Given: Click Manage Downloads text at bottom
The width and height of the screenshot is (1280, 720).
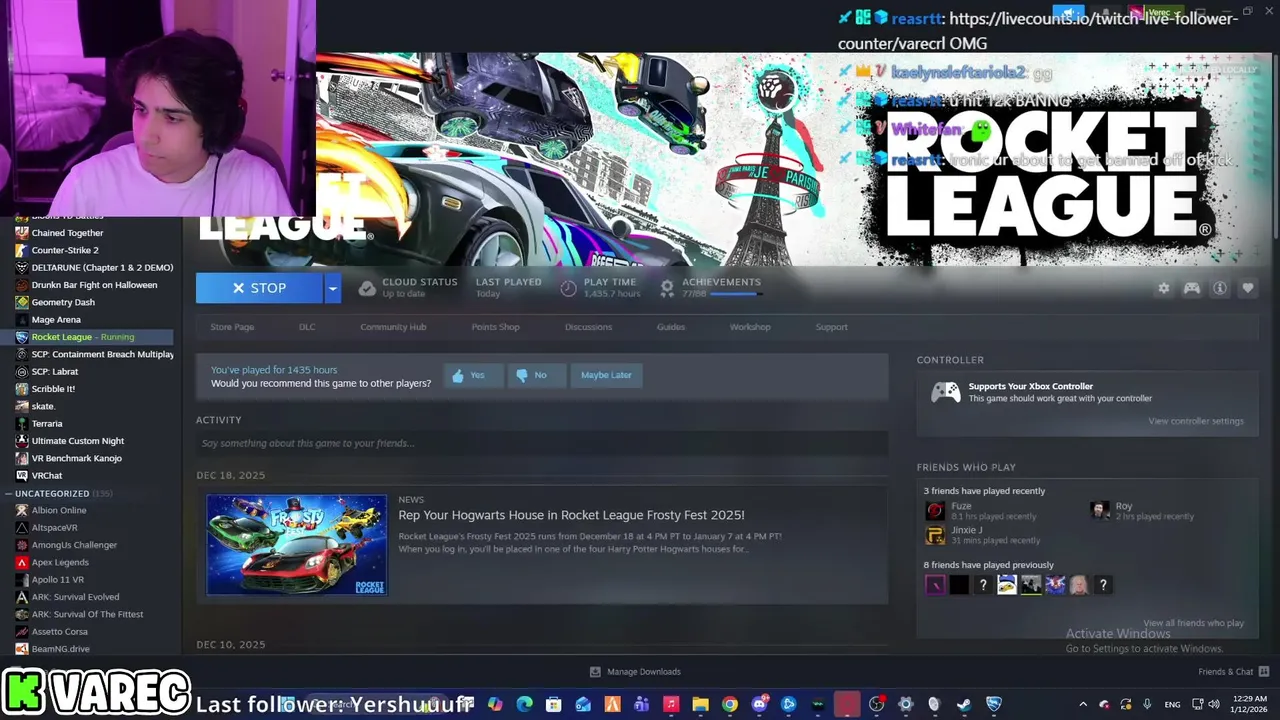Looking at the screenshot, I should [x=644, y=672].
